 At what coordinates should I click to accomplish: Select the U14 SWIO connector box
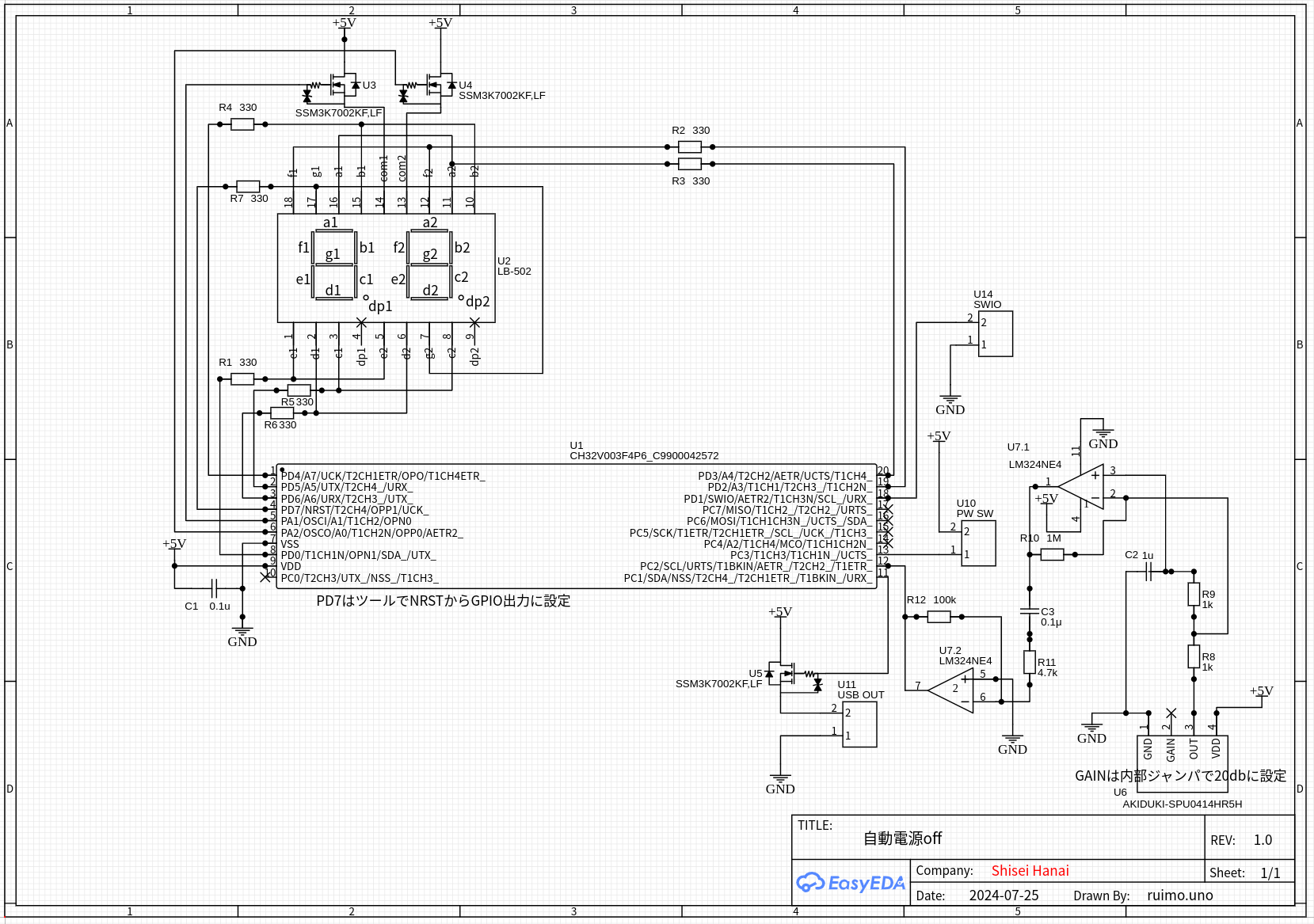996,334
